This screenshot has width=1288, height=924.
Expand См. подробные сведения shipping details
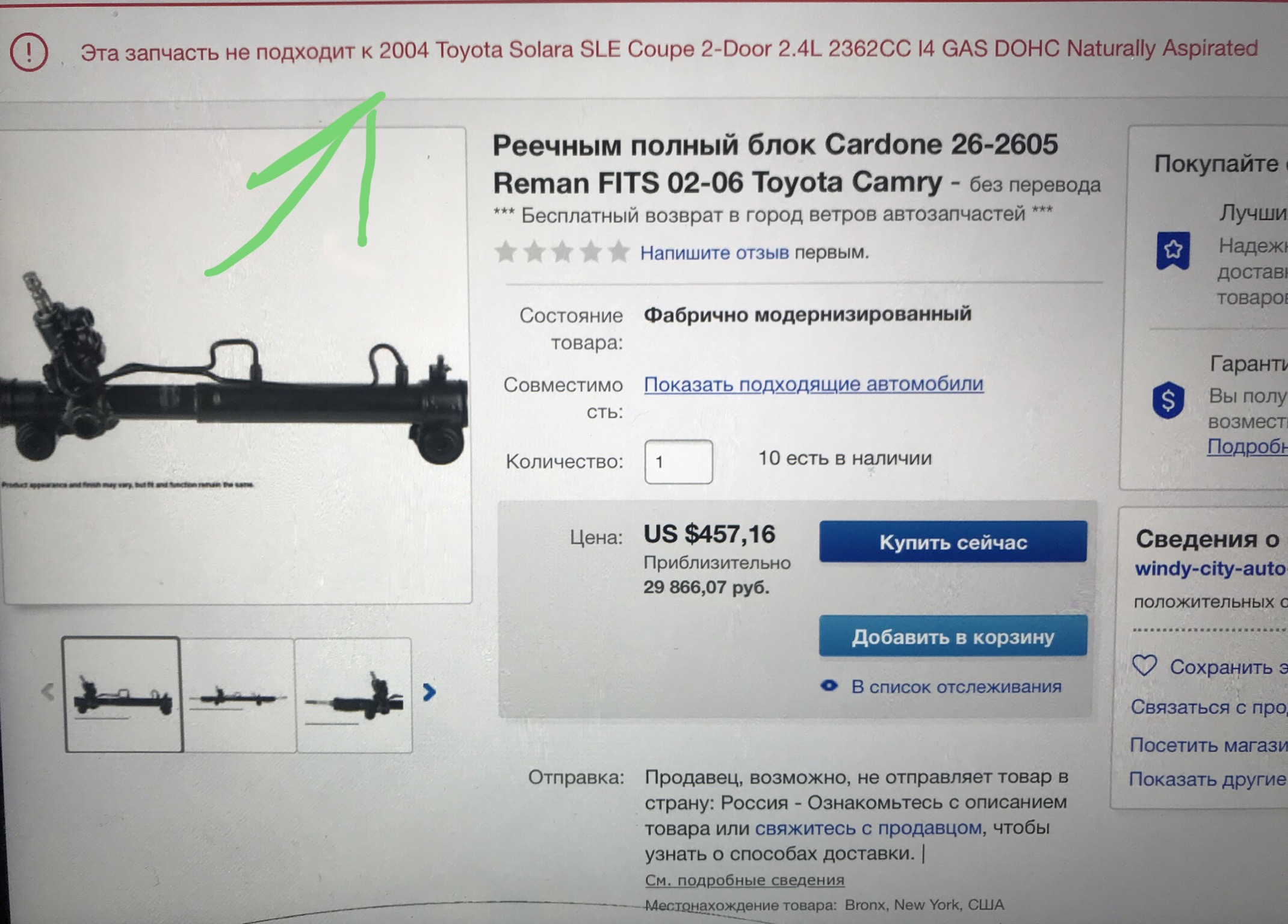pos(745,880)
